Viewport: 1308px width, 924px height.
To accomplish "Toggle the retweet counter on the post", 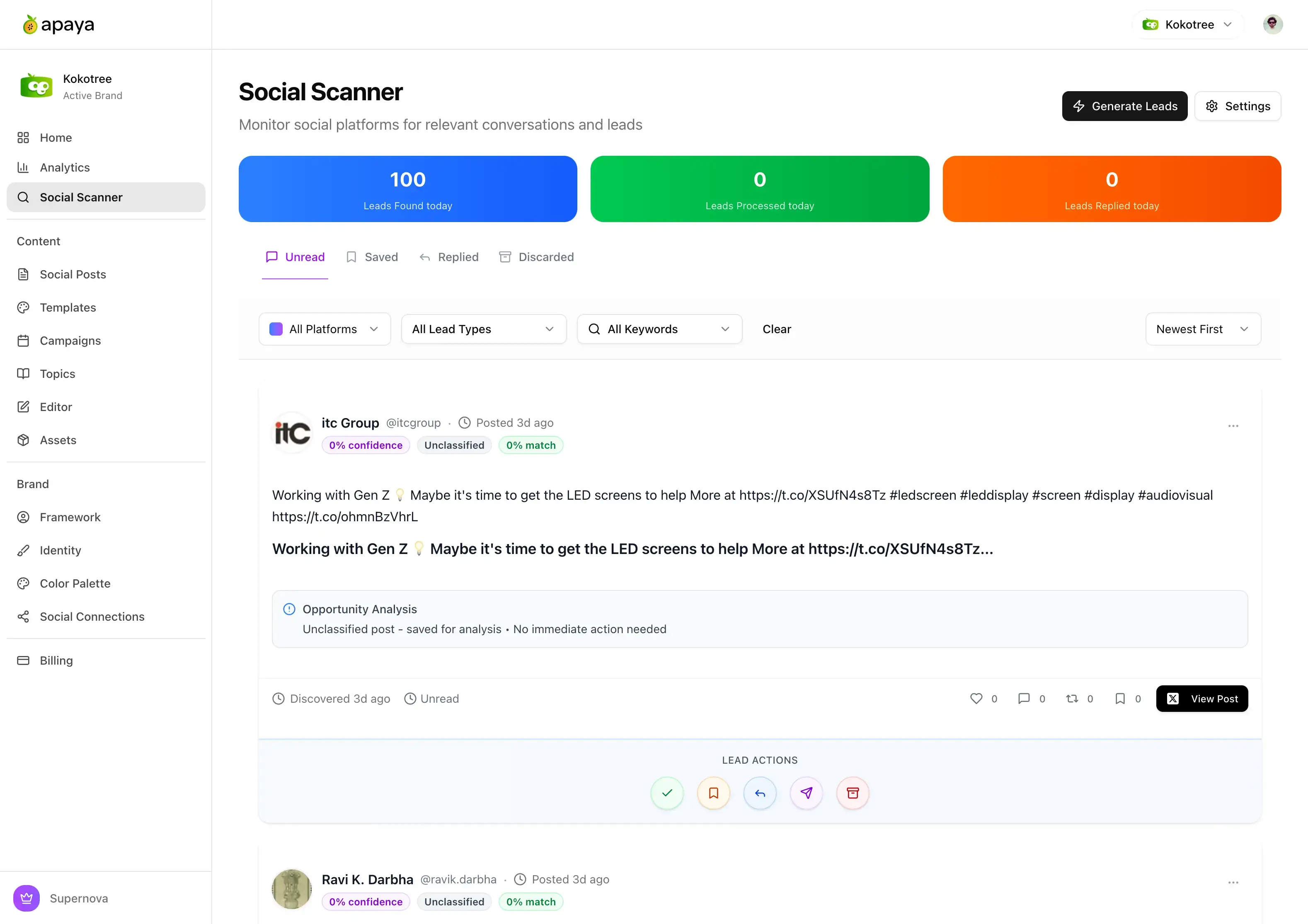I will click(x=1073, y=699).
